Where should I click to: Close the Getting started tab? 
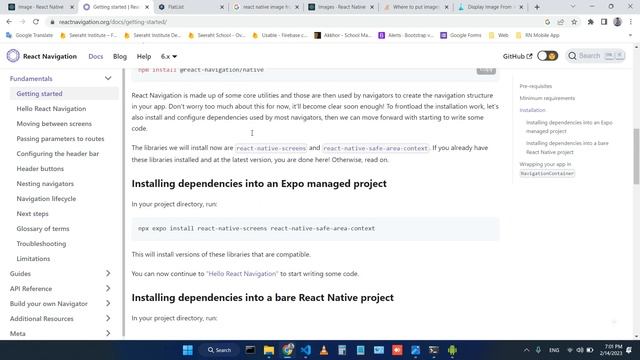[147, 7]
